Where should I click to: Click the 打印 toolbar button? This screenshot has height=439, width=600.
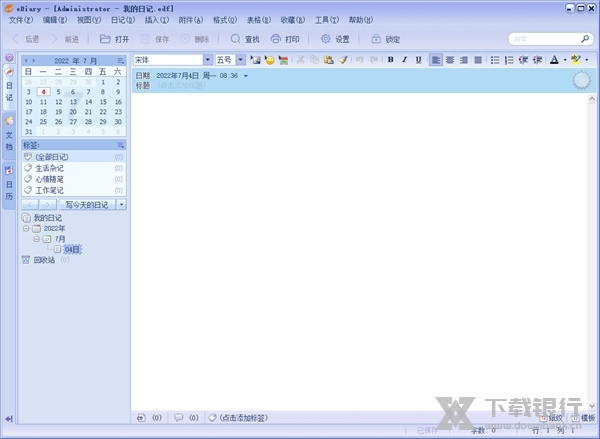[x=285, y=39]
